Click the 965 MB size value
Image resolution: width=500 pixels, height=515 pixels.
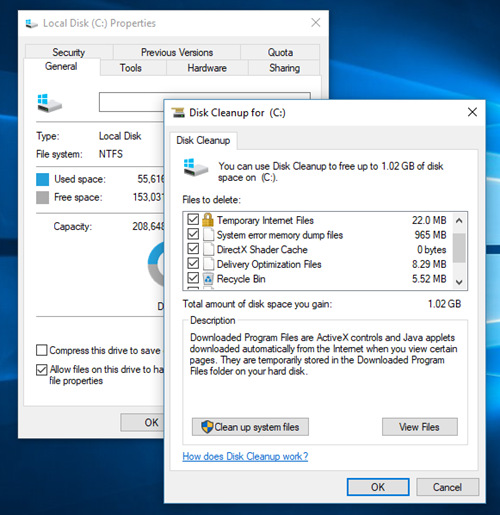tap(430, 235)
